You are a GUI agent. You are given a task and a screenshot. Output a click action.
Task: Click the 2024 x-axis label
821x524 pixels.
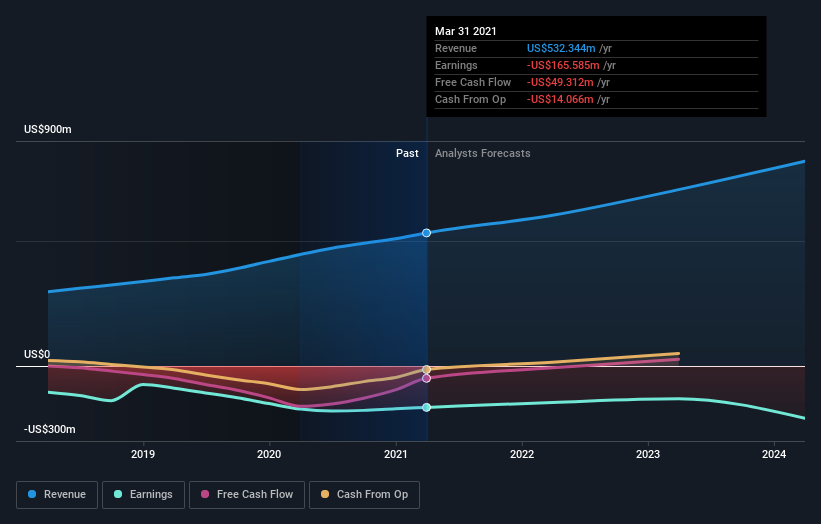774,454
